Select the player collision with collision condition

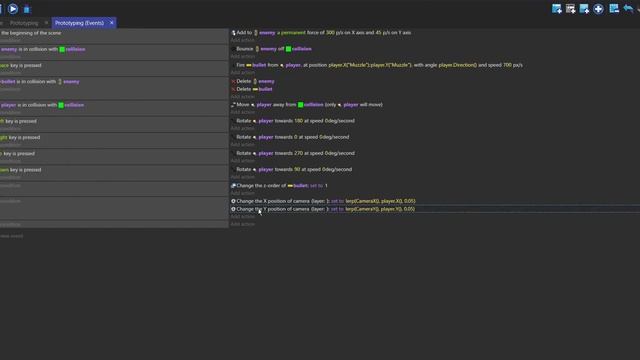click(x=42, y=105)
